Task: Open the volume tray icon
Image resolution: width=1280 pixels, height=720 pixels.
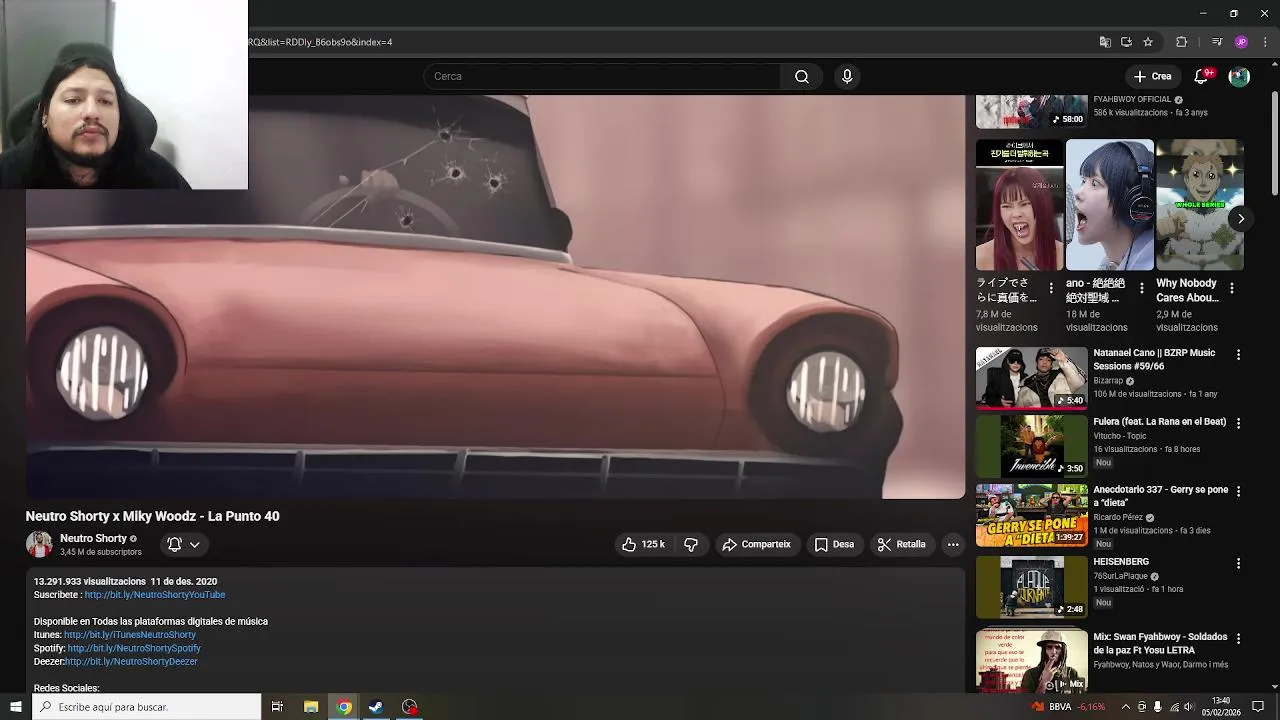Action: click(x=1190, y=707)
